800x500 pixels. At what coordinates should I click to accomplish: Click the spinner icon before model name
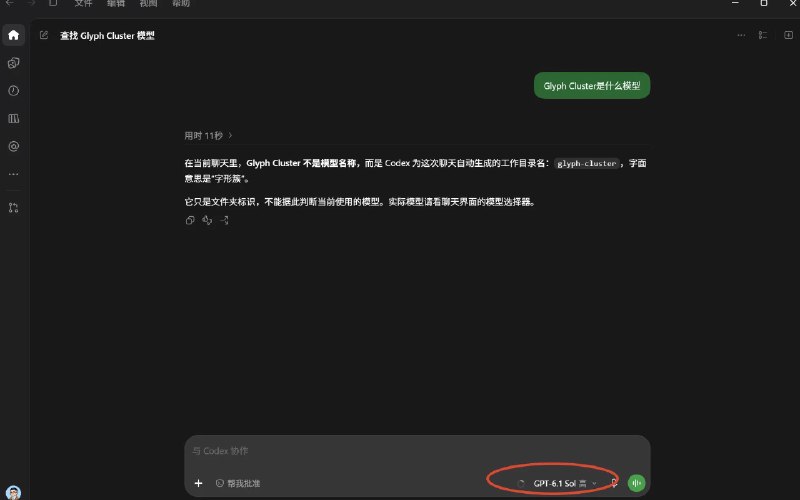coord(521,484)
